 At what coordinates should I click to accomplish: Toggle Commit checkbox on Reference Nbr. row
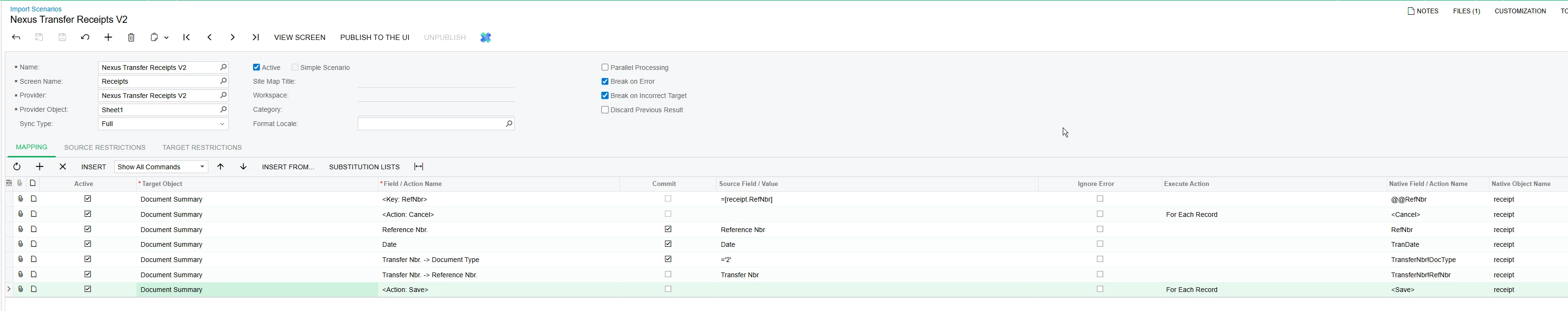pyautogui.click(x=668, y=230)
